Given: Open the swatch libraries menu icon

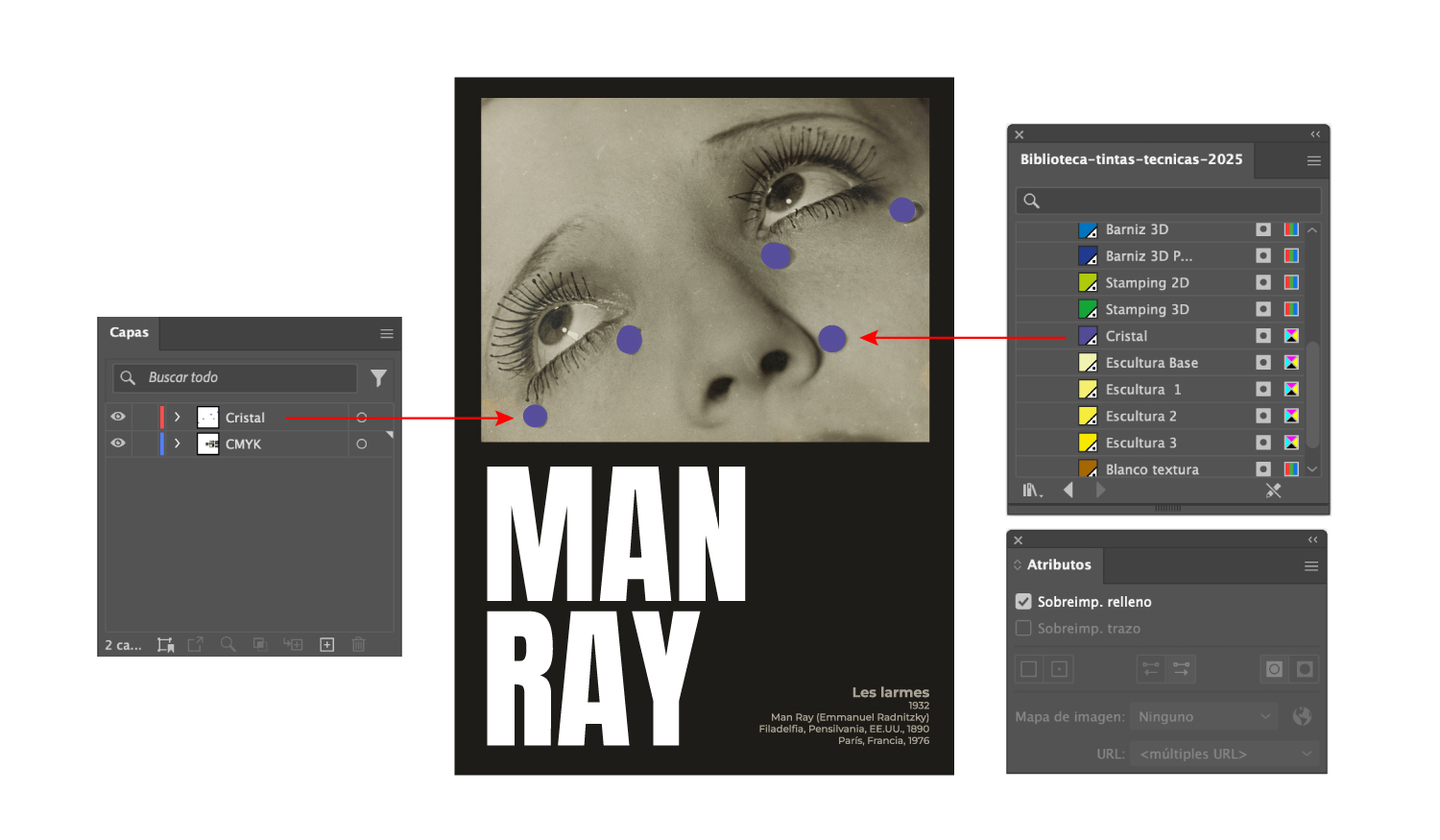Looking at the screenshot, I should 1032,491.
